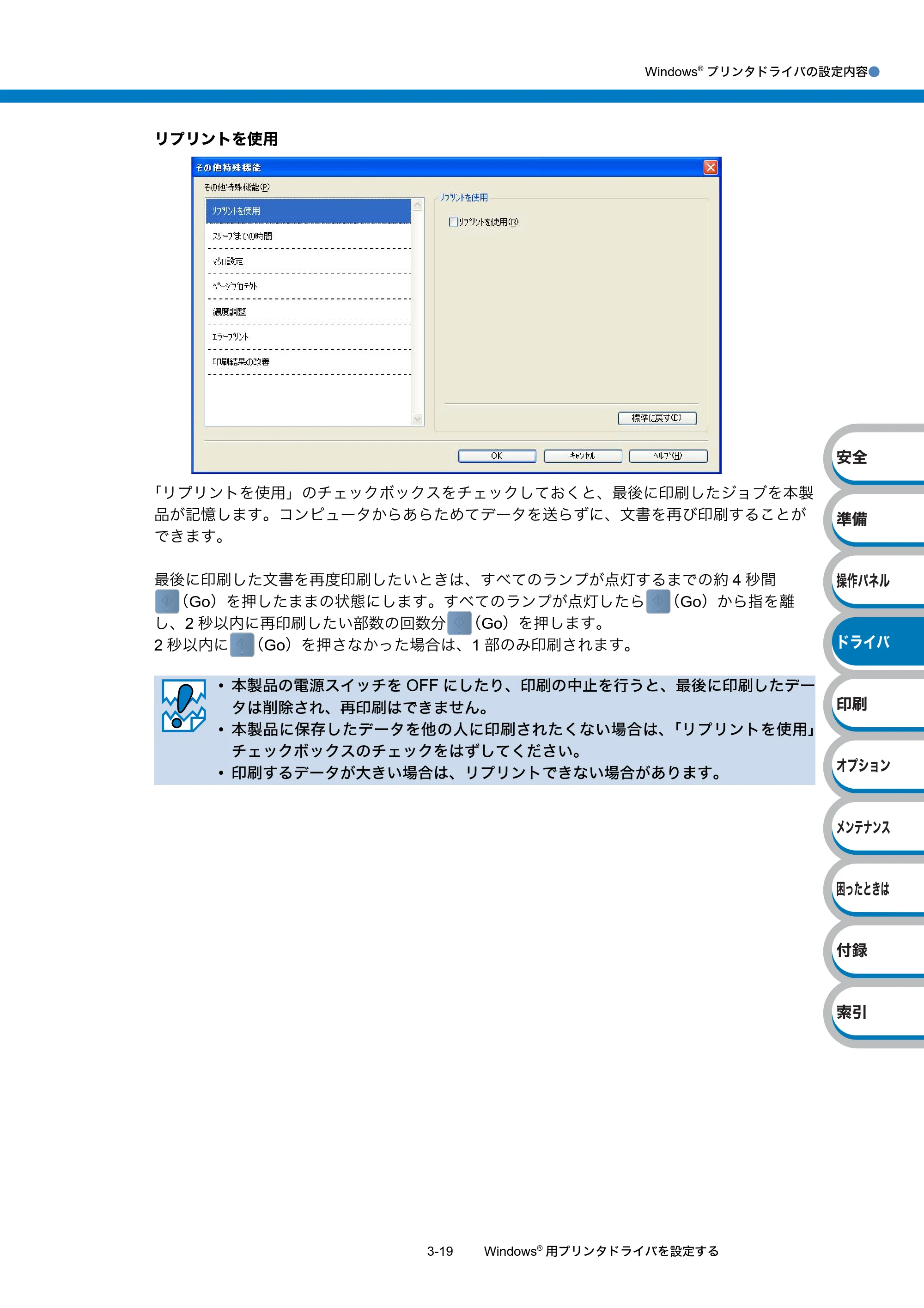Click list scrollbar down arrow
The width and height of the screenshot is (924, 1308).
coord(418,419)
